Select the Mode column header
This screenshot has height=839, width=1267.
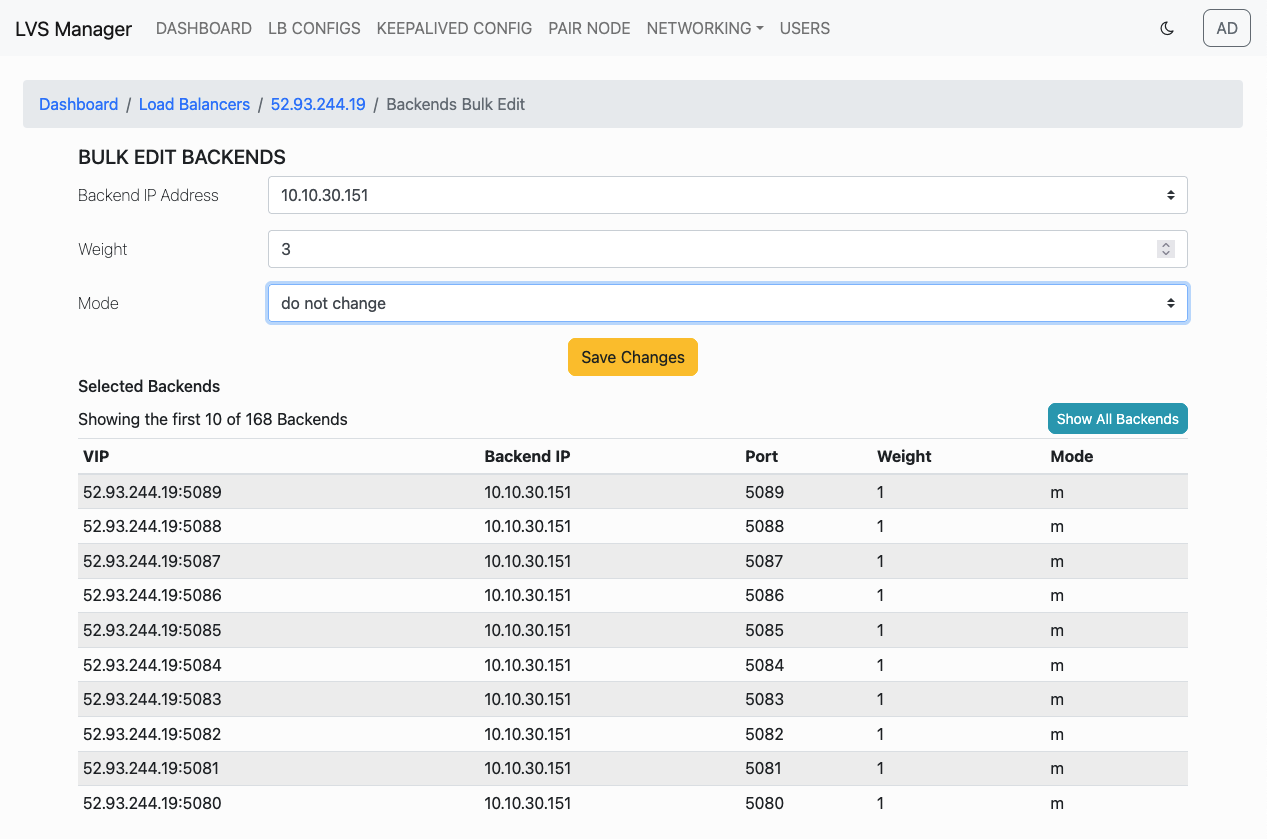(1071, 456)
